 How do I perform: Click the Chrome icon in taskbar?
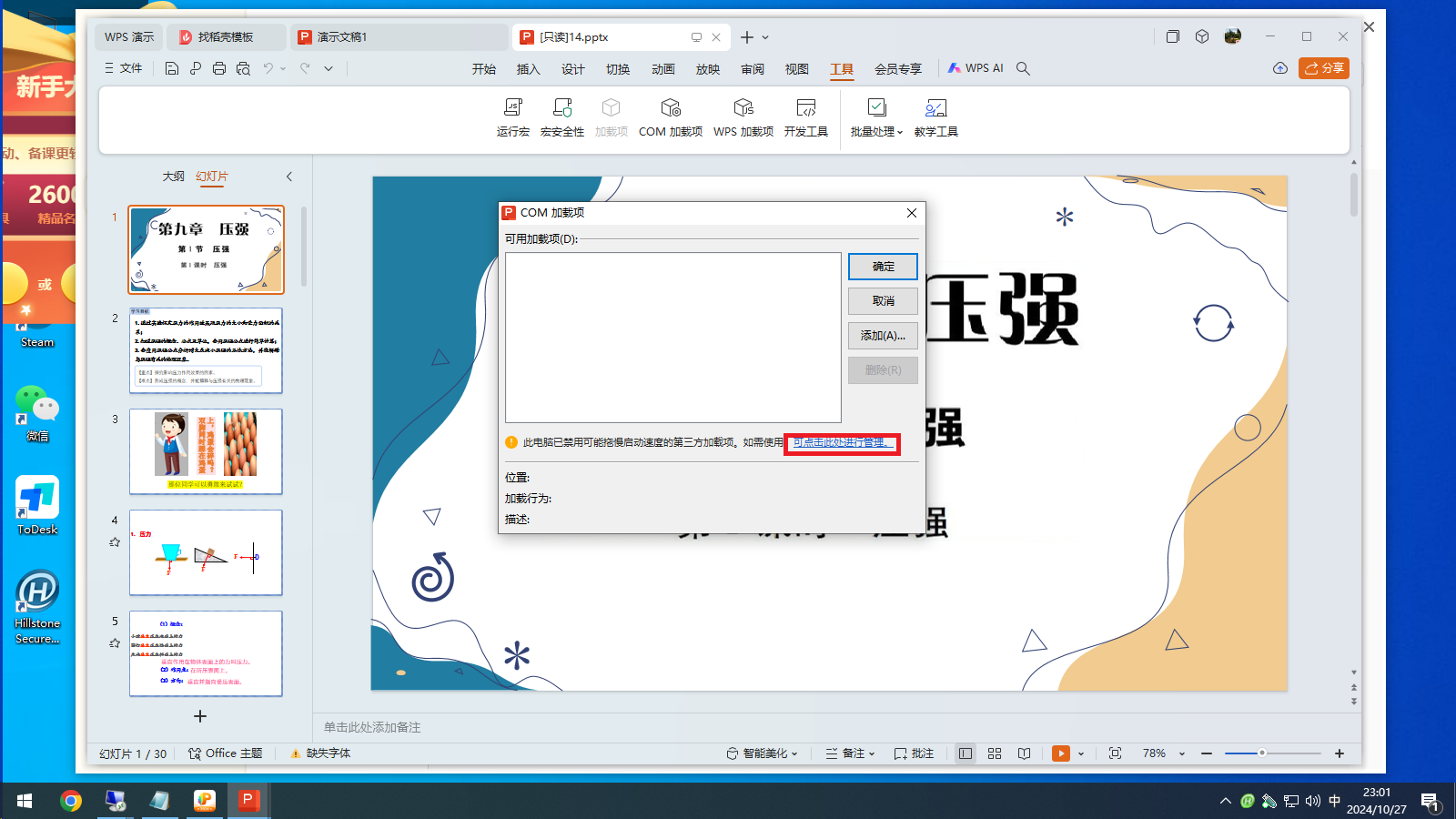click(x=71, y=801)
